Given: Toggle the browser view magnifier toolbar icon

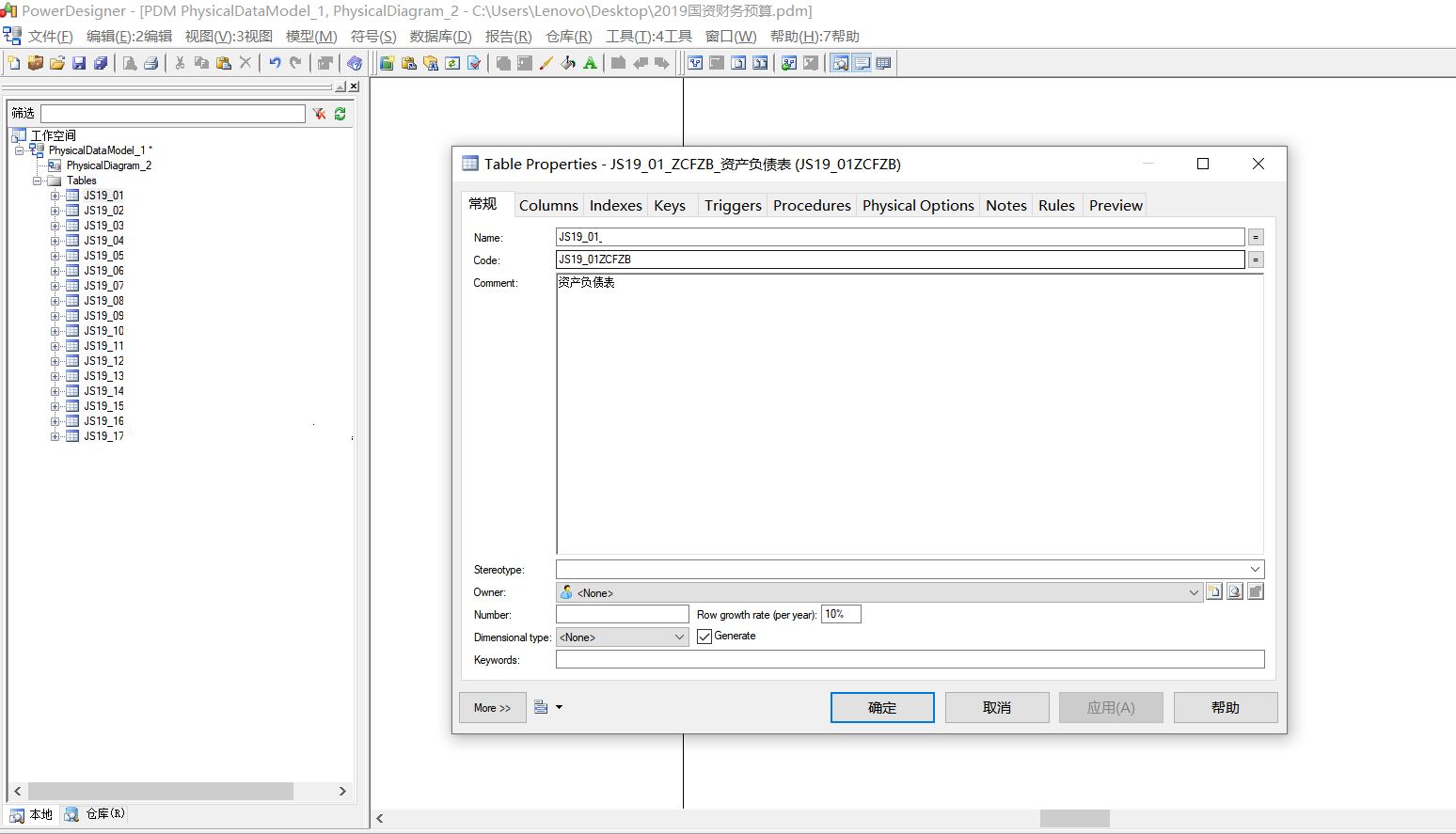Looking at the screenshot, I should (x=840, y=63).
